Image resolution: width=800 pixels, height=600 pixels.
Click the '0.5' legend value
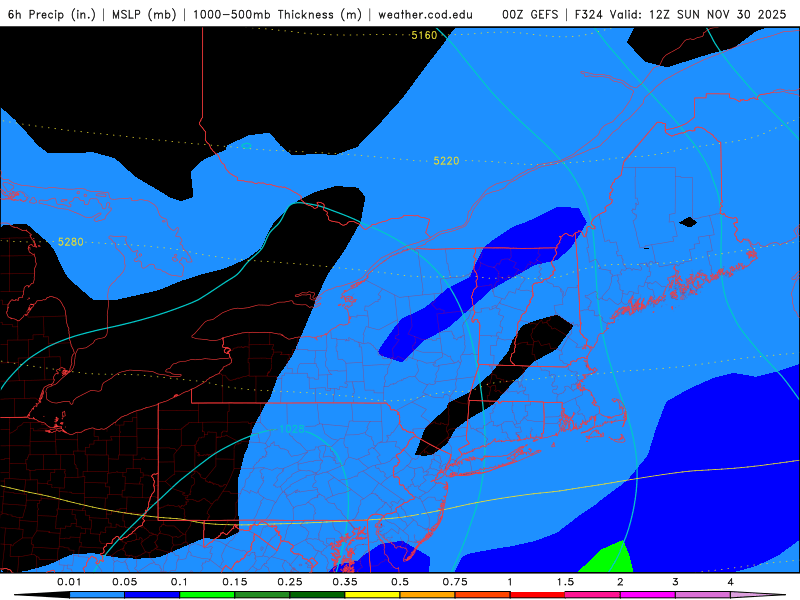click(x=400, y=582)
